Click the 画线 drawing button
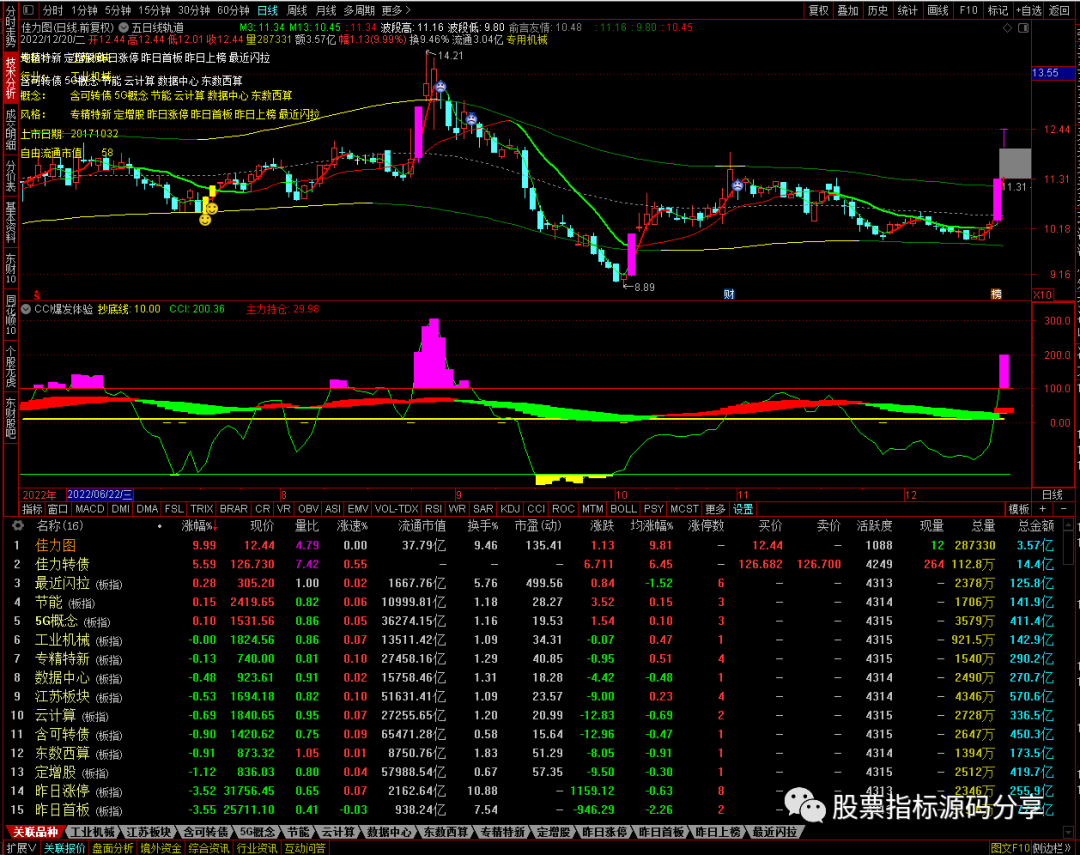Screen dimensions: 1080x855 (938, 10)
